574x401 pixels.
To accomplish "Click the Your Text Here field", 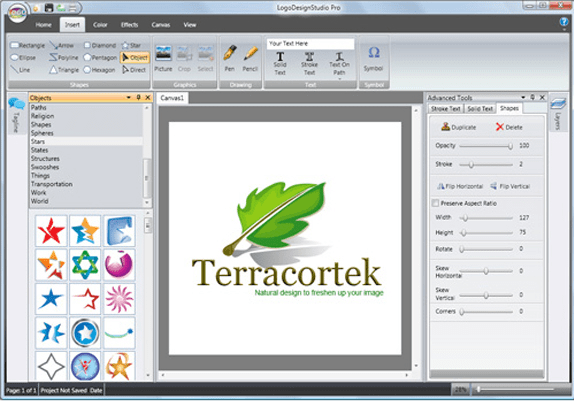I will pos(310,44).
